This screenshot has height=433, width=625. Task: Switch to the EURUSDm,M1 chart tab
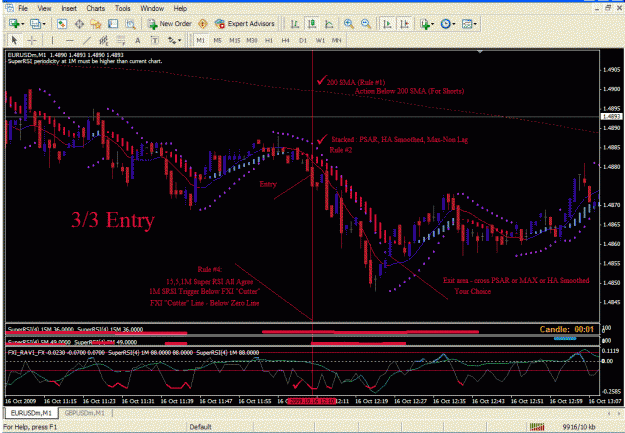[x=31, y=413]
